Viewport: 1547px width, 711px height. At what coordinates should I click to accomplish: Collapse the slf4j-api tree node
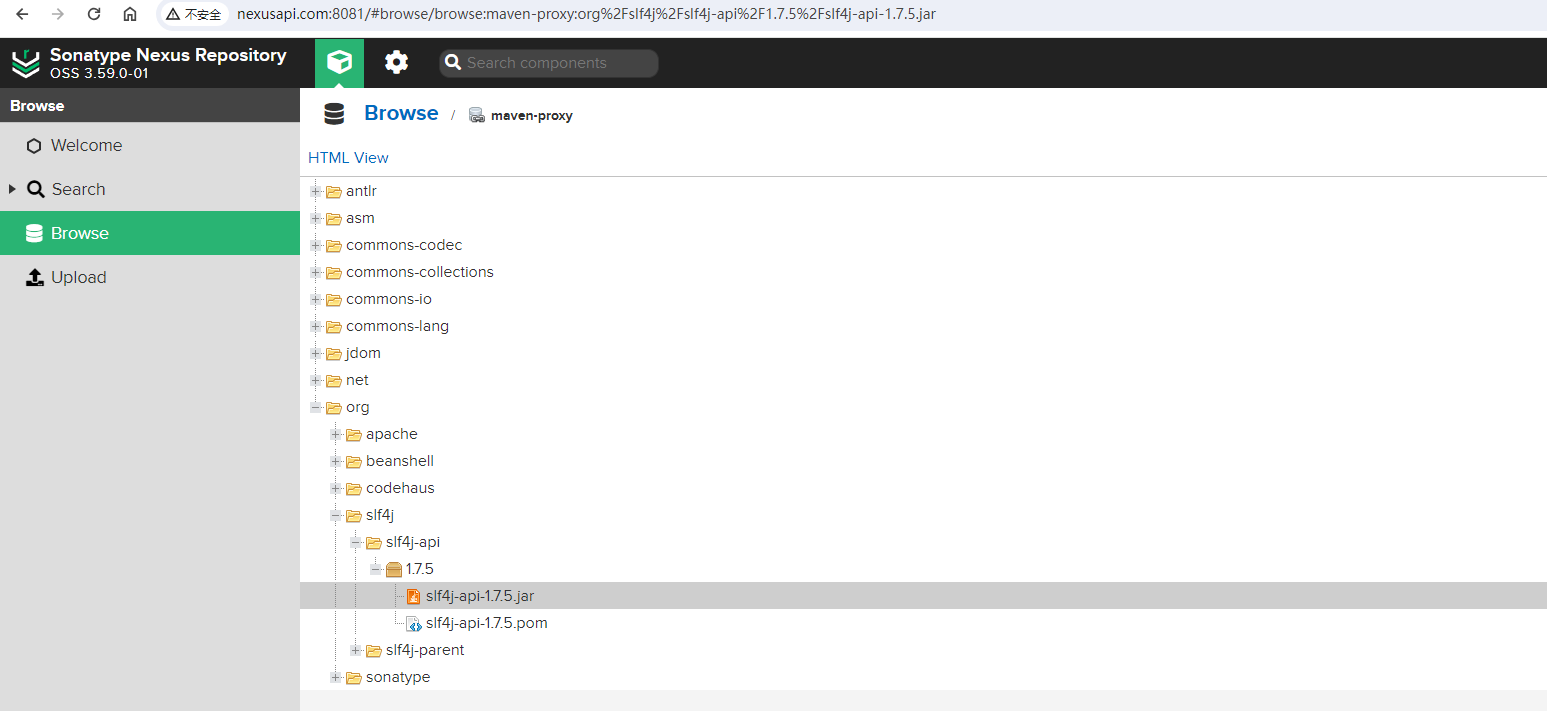coord(356,542)
